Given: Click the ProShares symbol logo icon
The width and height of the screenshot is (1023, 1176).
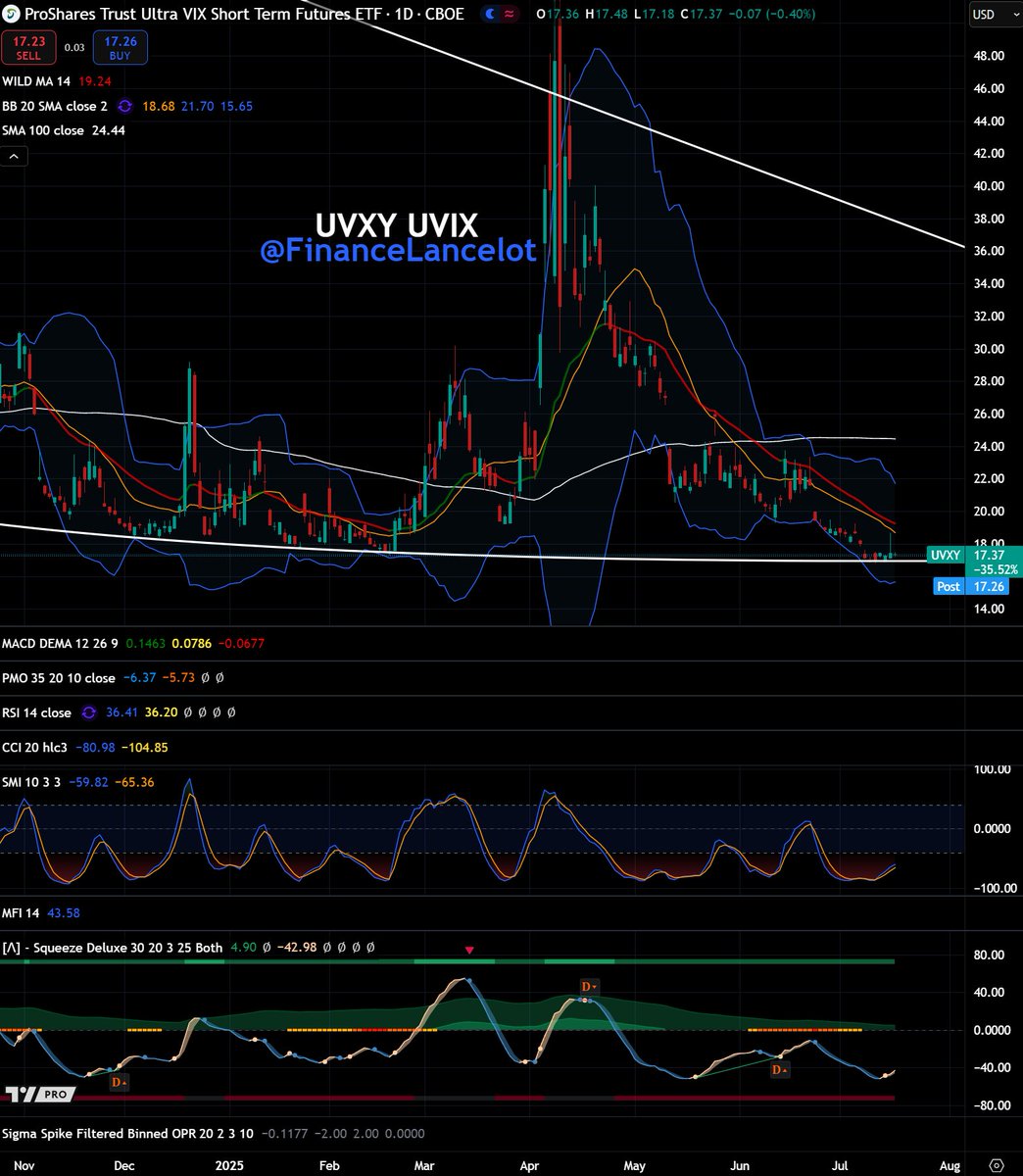Looking at the screenshot, I should [12, 15].
